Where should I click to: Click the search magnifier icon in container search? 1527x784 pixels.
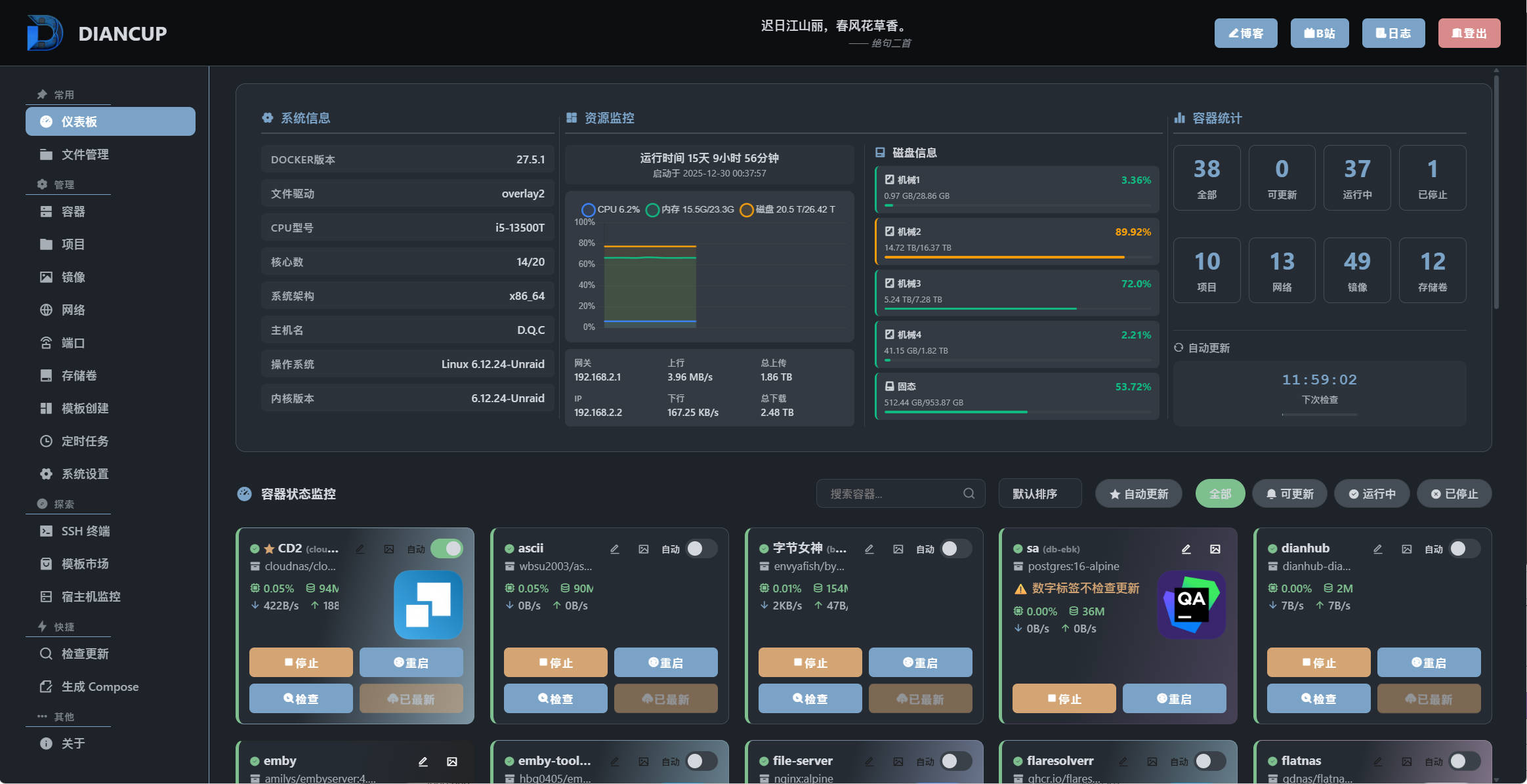(x=969, y=493)
